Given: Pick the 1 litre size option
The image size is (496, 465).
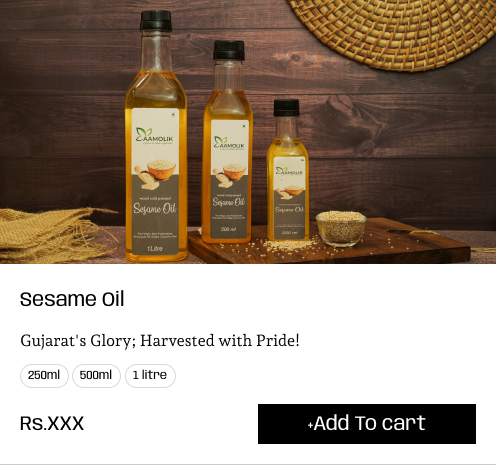Looking at the screenshot, I should (x=150, y=376).
